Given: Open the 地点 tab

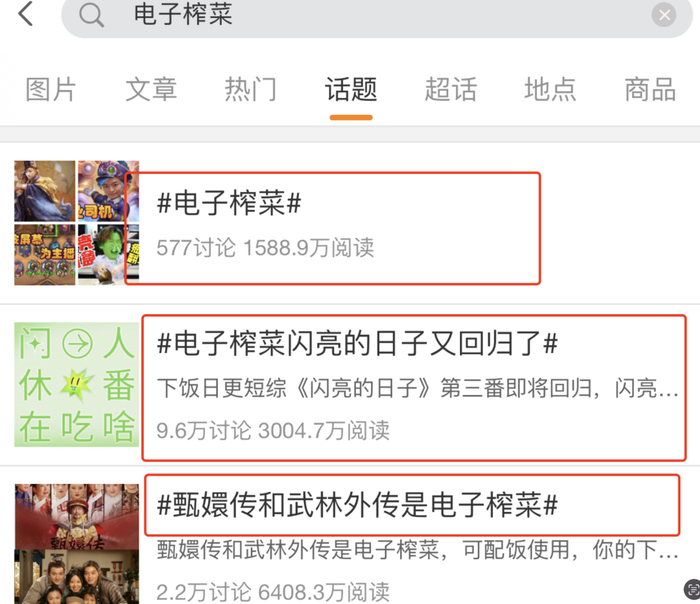Looking at the screenshot, I should point(550,90).
